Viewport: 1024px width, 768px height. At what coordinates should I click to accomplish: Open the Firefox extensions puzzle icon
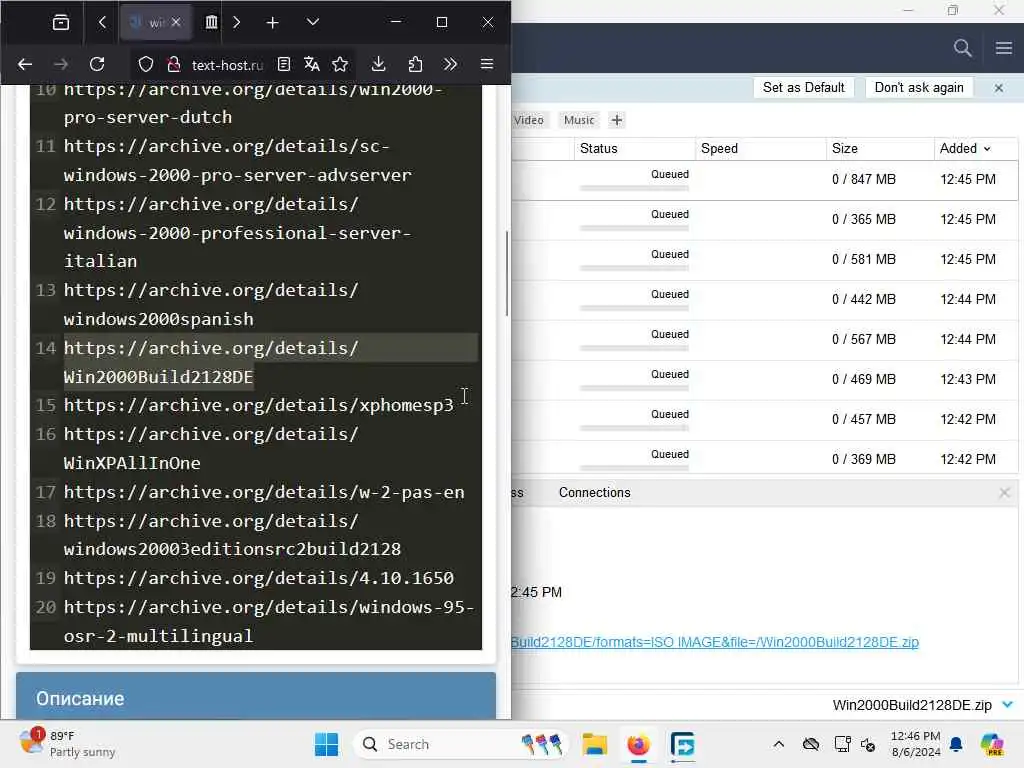(x=415, y=64)
